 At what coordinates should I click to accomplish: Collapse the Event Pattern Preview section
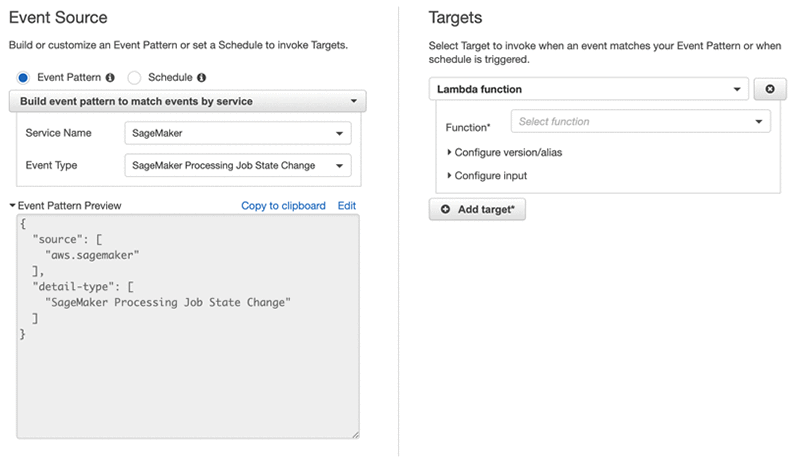pyautogui.click(x=13, y=206)
